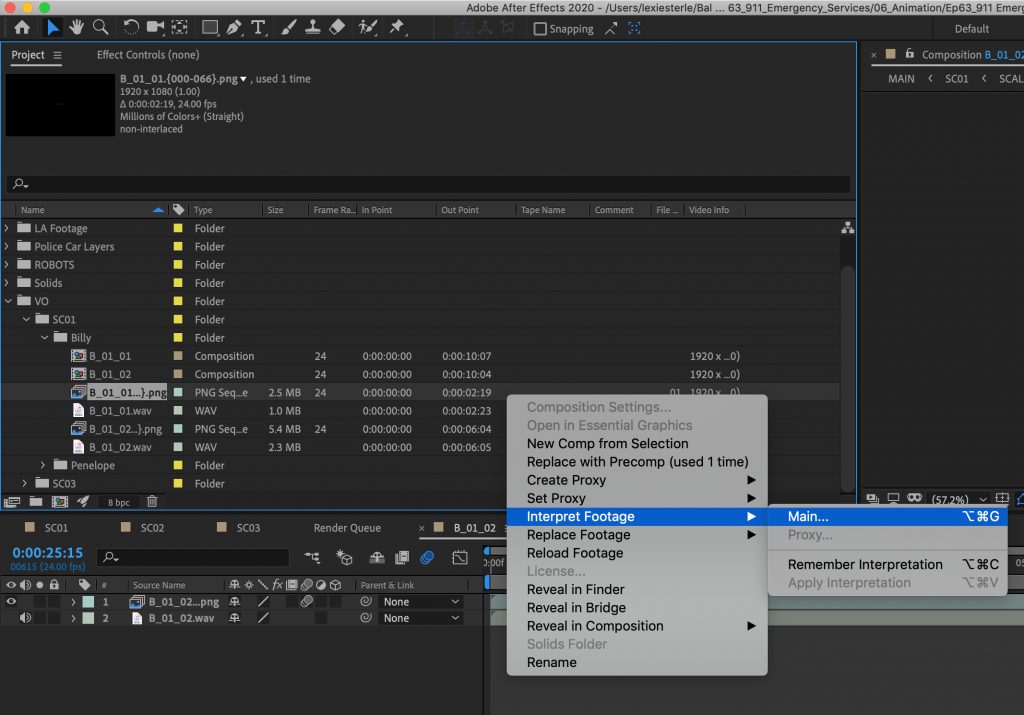Hide video for B_01_02 png layer

(12, 602)
